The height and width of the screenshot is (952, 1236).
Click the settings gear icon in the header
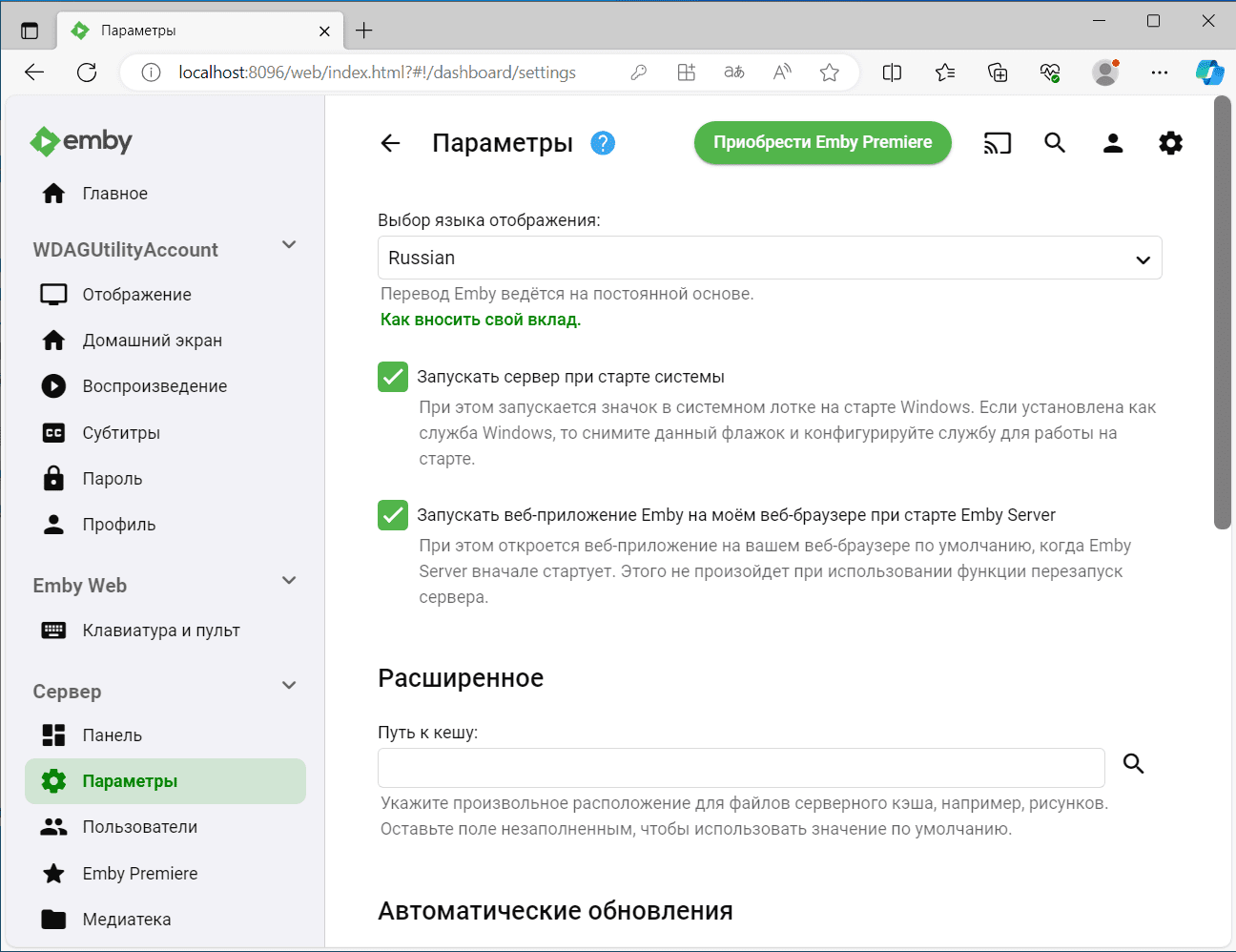1170,143
